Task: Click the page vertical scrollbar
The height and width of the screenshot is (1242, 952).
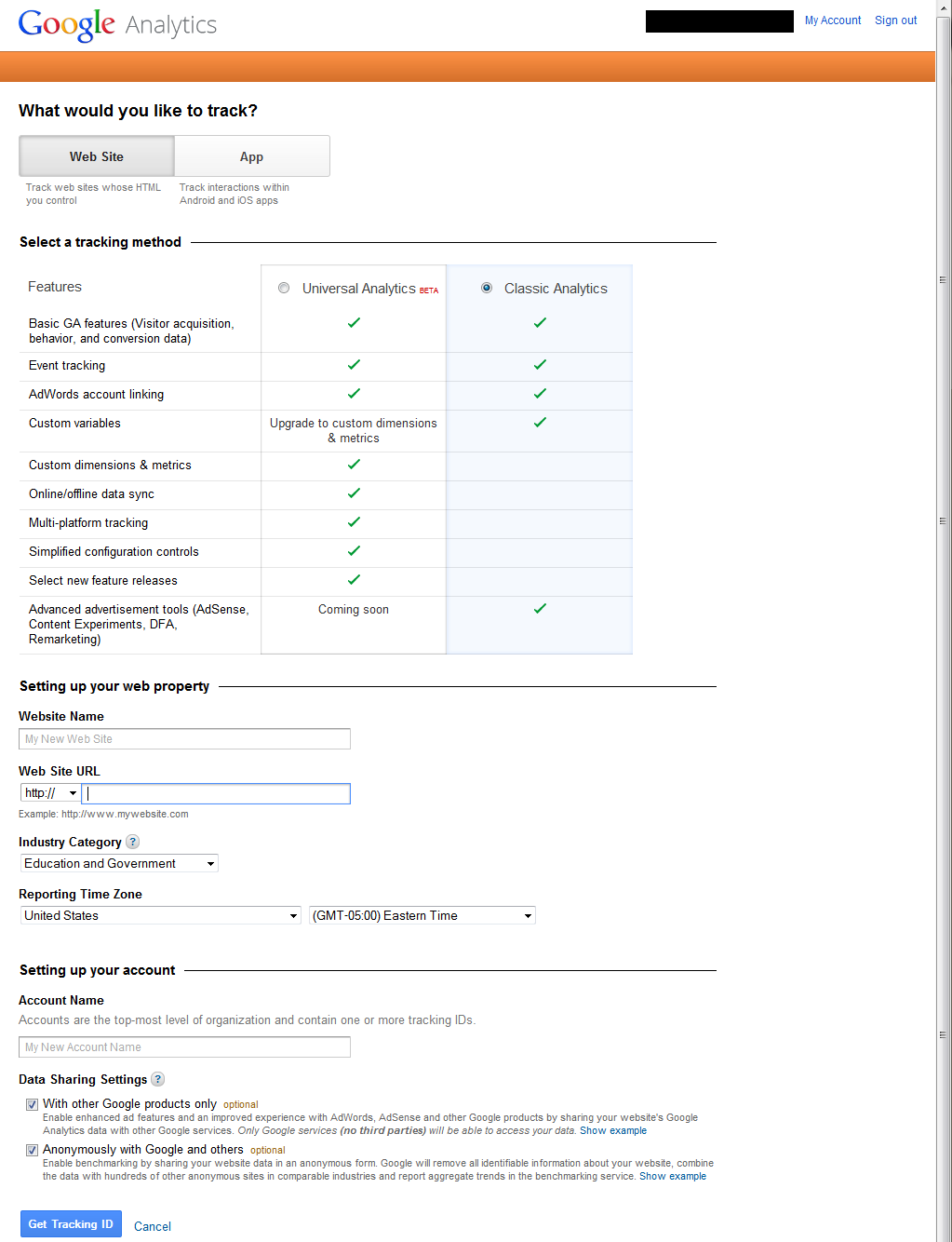Action: tap(944, 621)
